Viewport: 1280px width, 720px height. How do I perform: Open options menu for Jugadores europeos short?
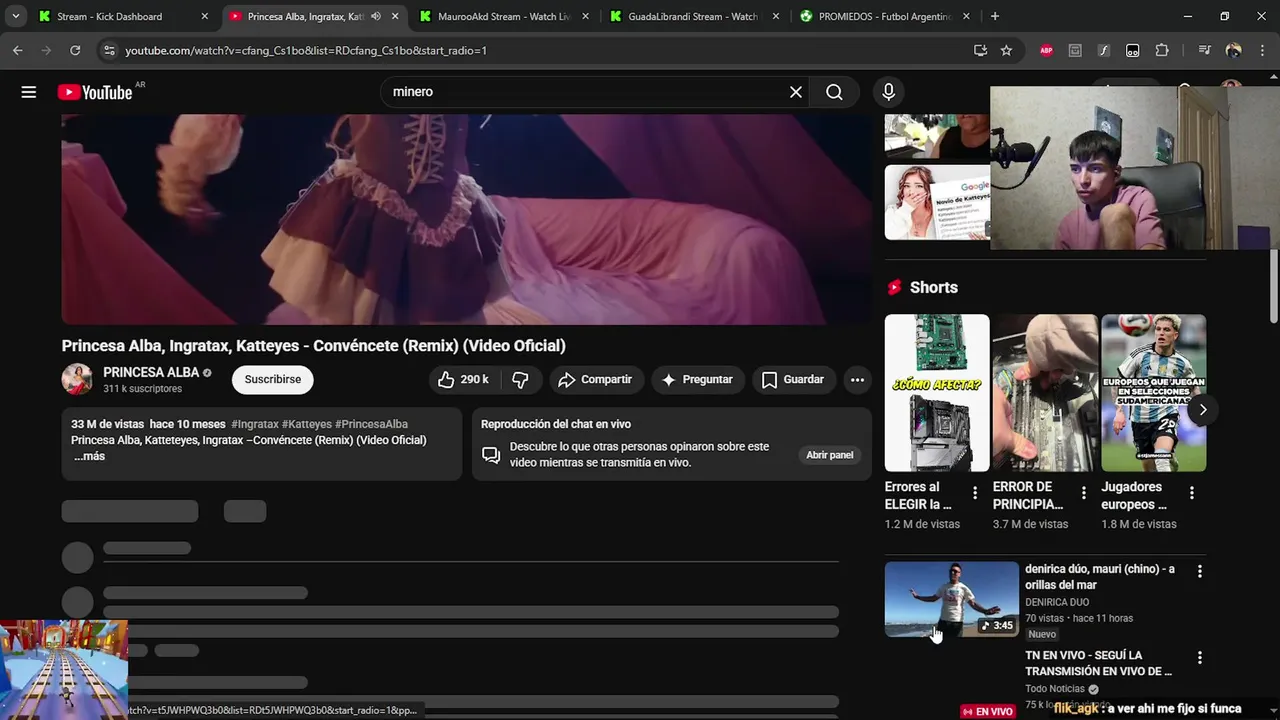click(1191, 493)
